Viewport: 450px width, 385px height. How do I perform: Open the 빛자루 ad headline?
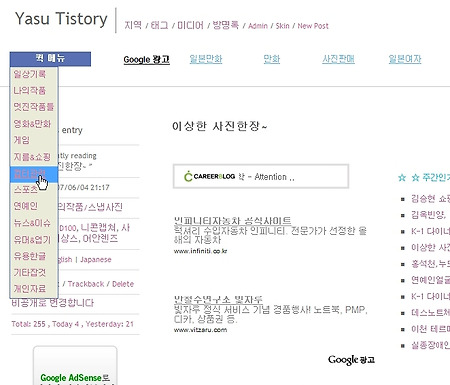click(218, 299)
